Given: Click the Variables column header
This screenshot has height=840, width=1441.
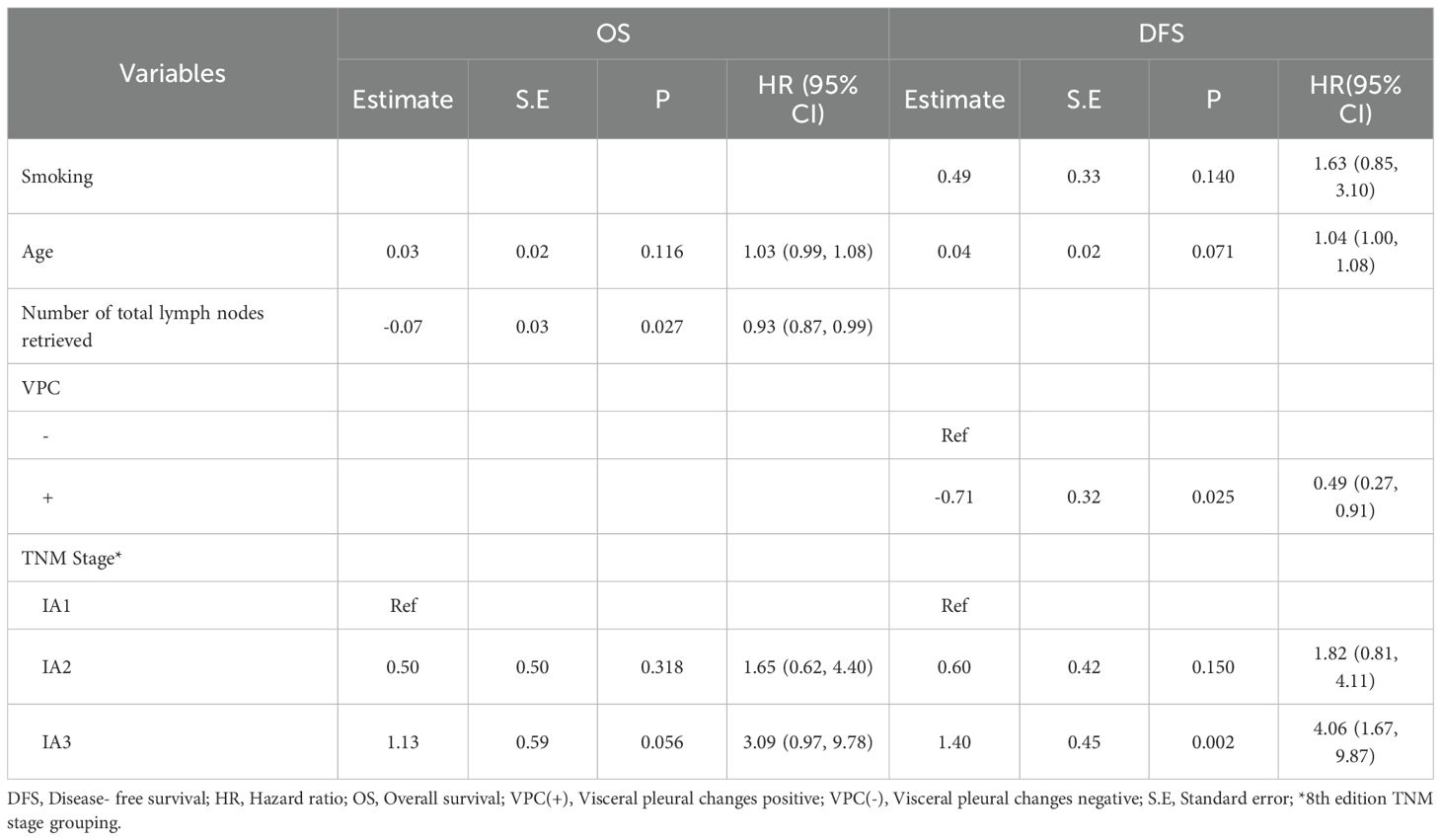Looking at the screenshot, I should coord(173,73).
